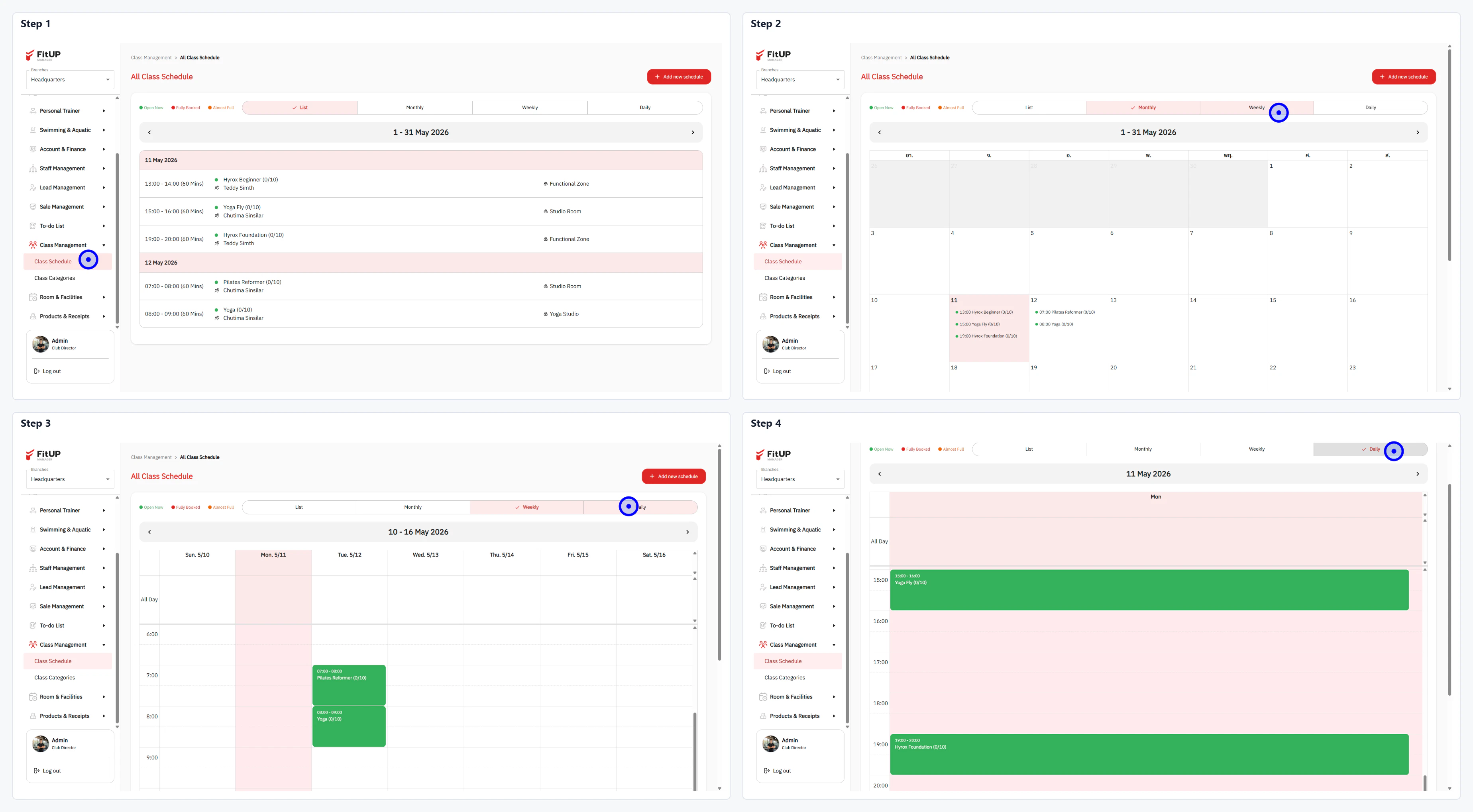Click the Products & Receipts icon in Step 3
The width and height of the screenshot is (1473, 812).
(33, 716)
